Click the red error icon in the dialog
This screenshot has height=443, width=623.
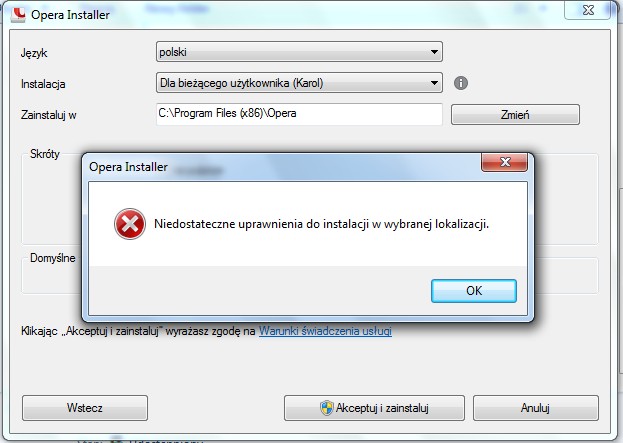130,224
